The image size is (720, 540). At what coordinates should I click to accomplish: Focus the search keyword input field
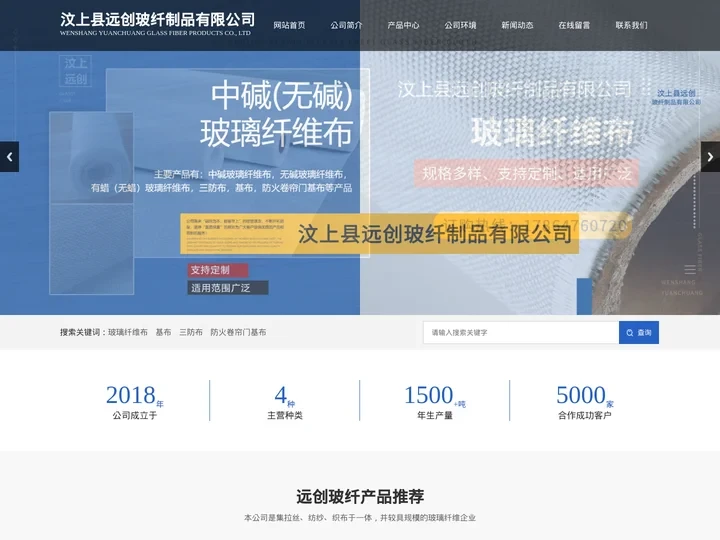pyautogui.click(x=521, y=332)
